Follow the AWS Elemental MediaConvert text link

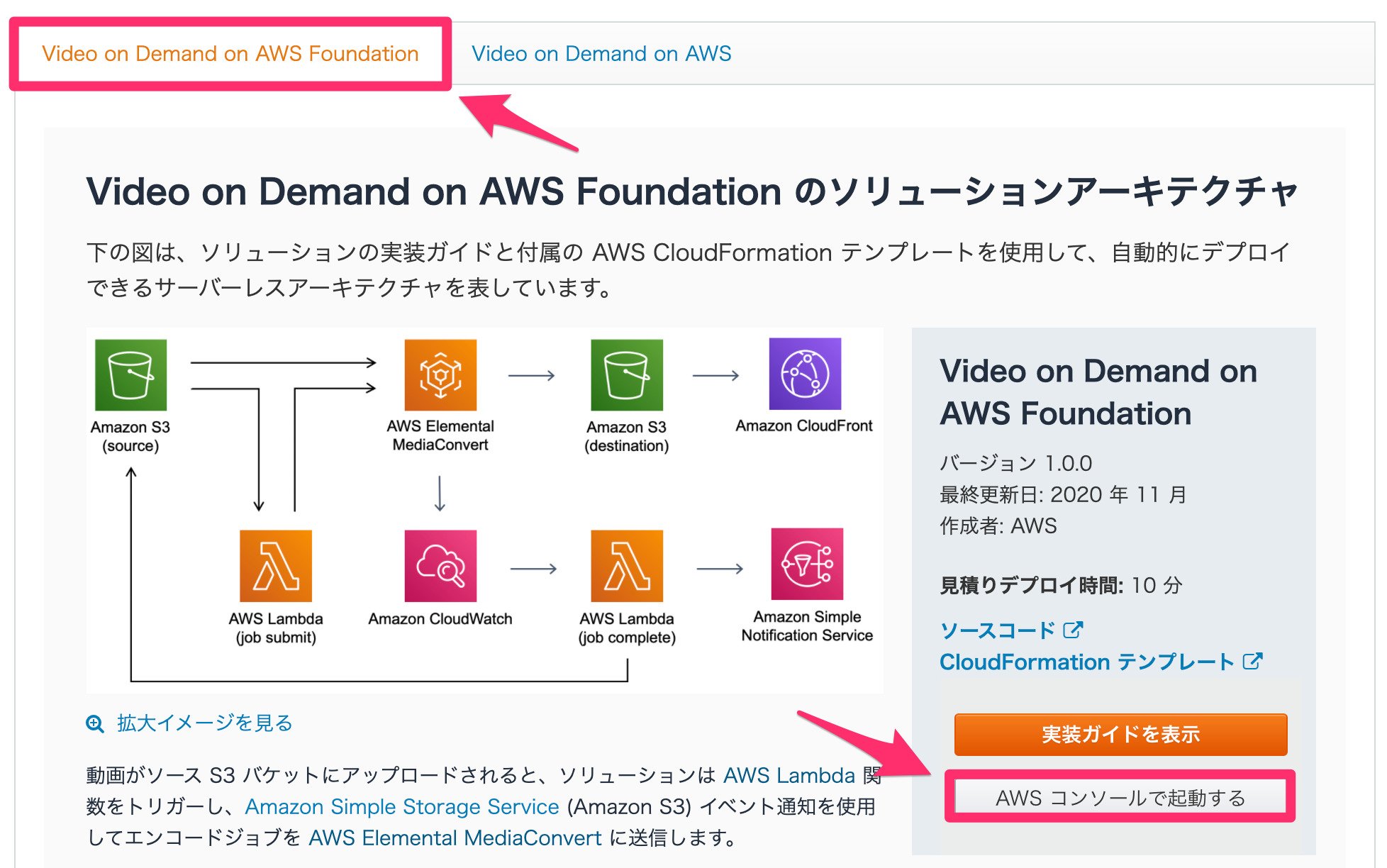455,838
